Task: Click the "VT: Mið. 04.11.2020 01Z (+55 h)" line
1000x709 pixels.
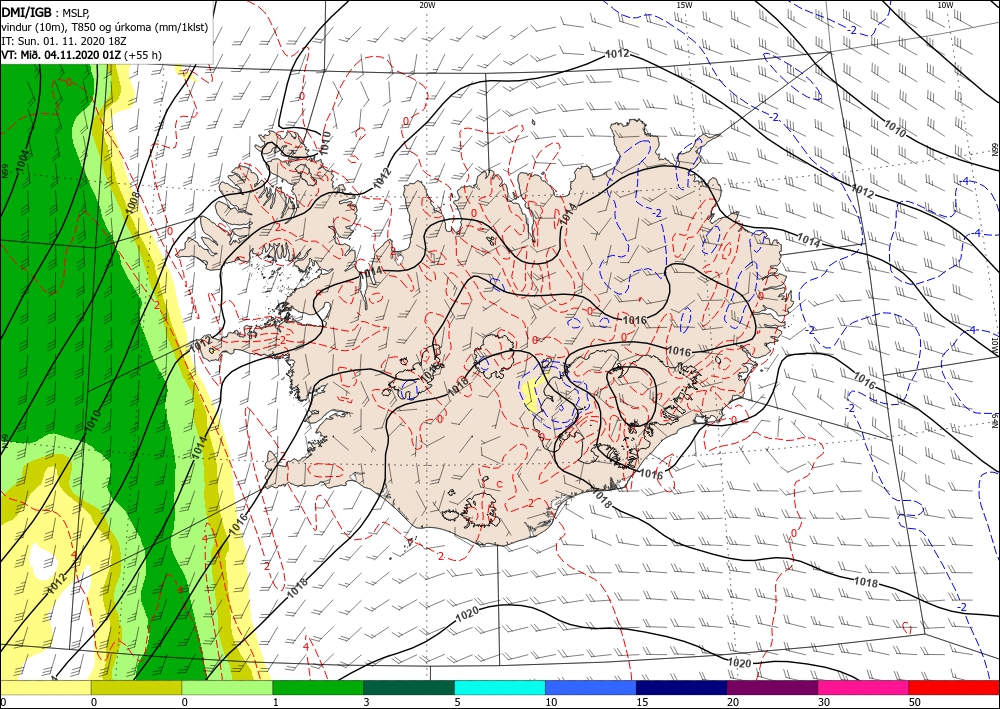Action: [81, 55]
